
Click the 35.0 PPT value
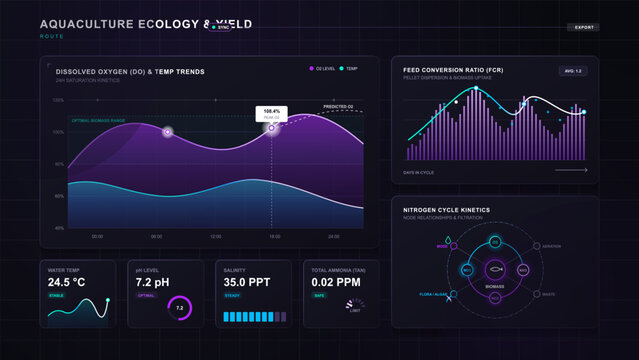(x=247, y=282)
